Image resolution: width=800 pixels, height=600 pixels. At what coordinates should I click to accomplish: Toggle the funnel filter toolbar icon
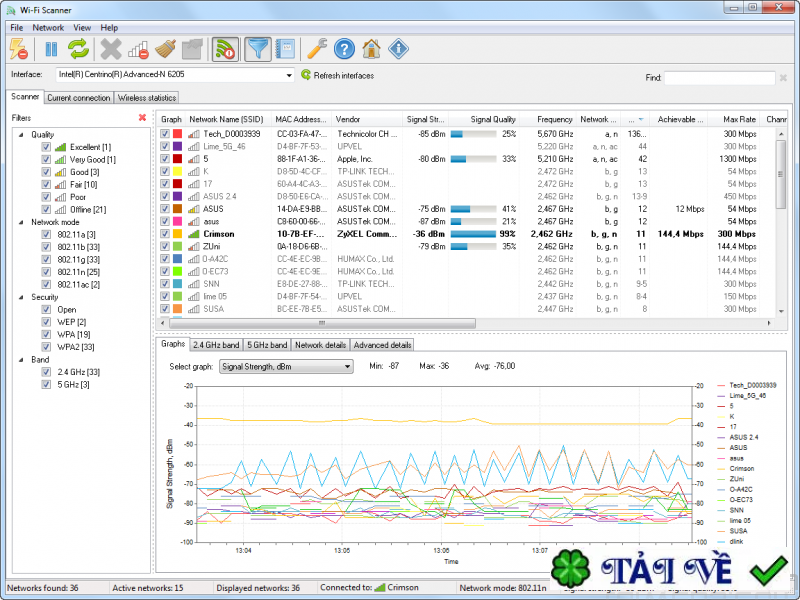(258, 48)
